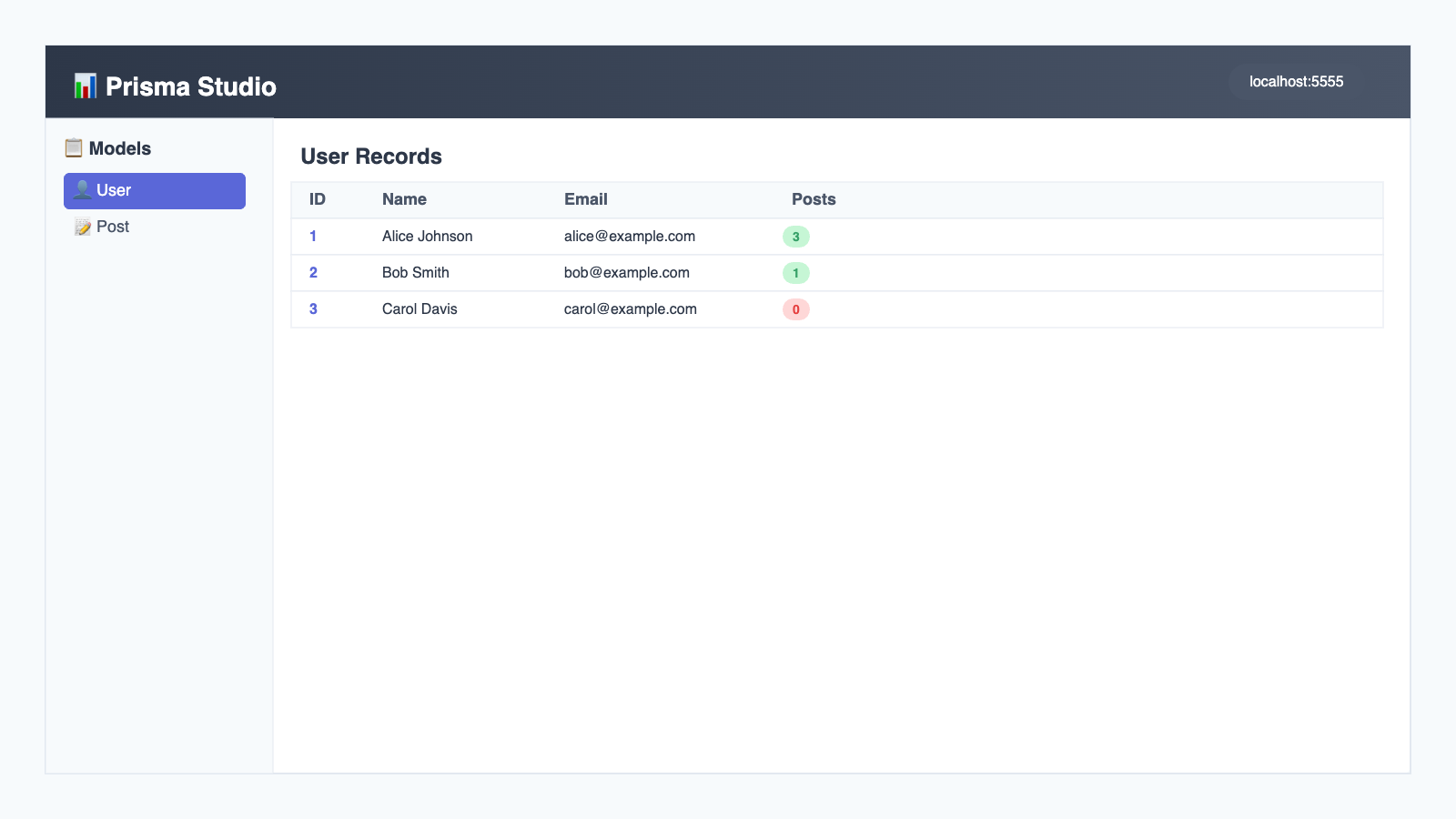Screen dimensions: 1456x819
Task: Click the bob@example.com email cell
Action: coord(627,273)
